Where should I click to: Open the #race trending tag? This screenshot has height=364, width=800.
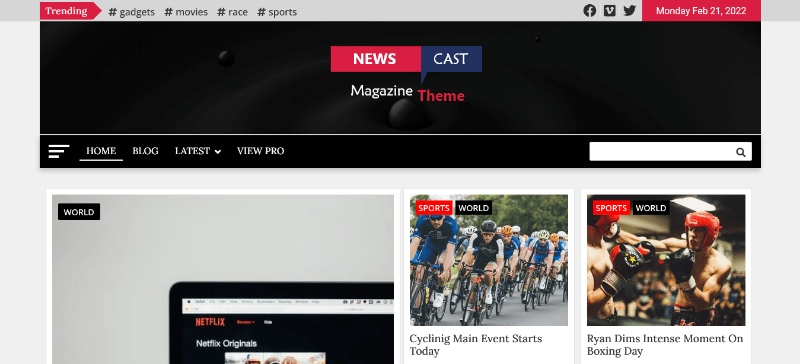point(232,12)
